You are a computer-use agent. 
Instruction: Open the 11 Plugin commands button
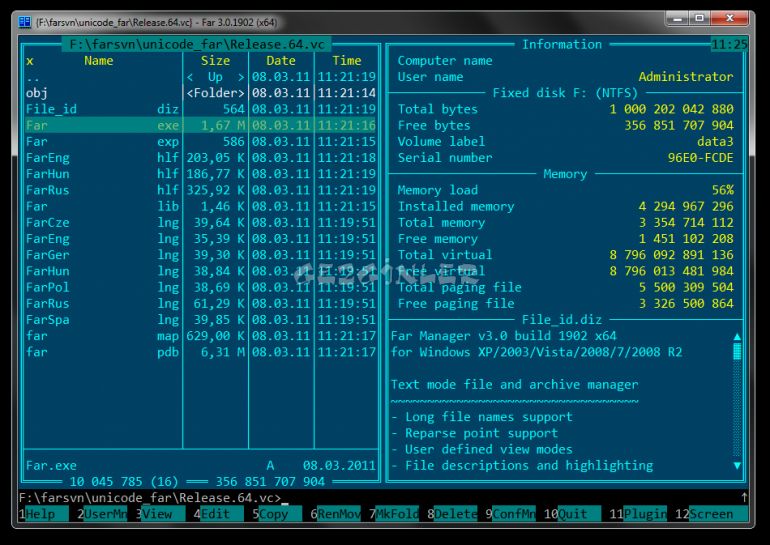point(645,514)
